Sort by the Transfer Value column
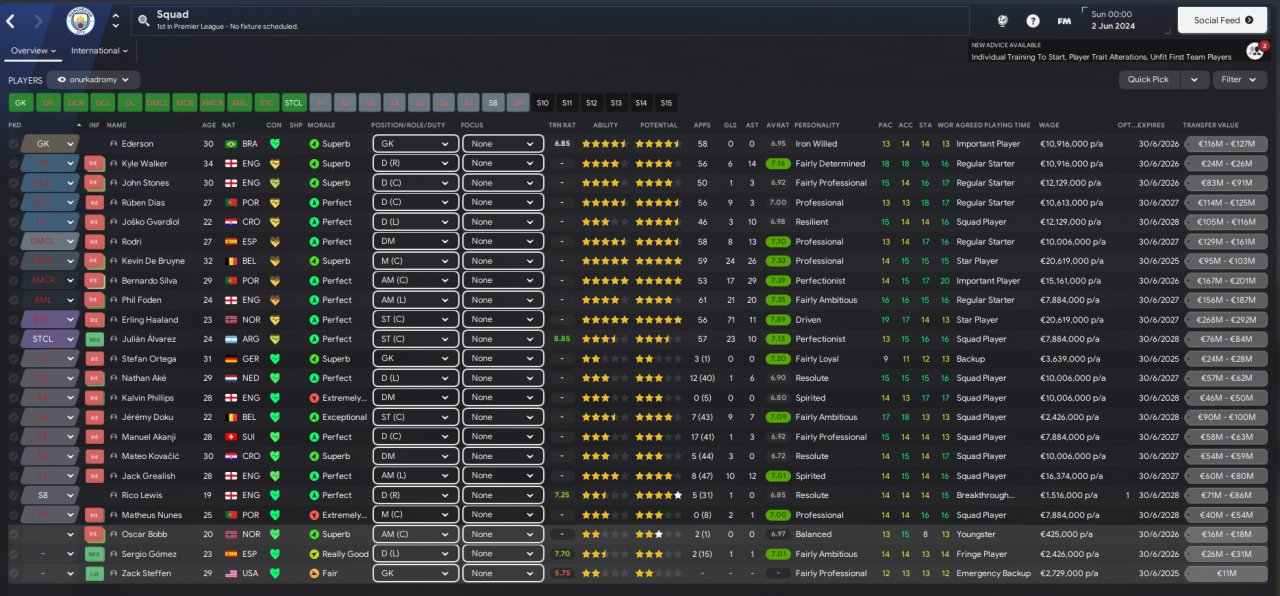Screen dimensions: 1280x596 pos(1210,125)
